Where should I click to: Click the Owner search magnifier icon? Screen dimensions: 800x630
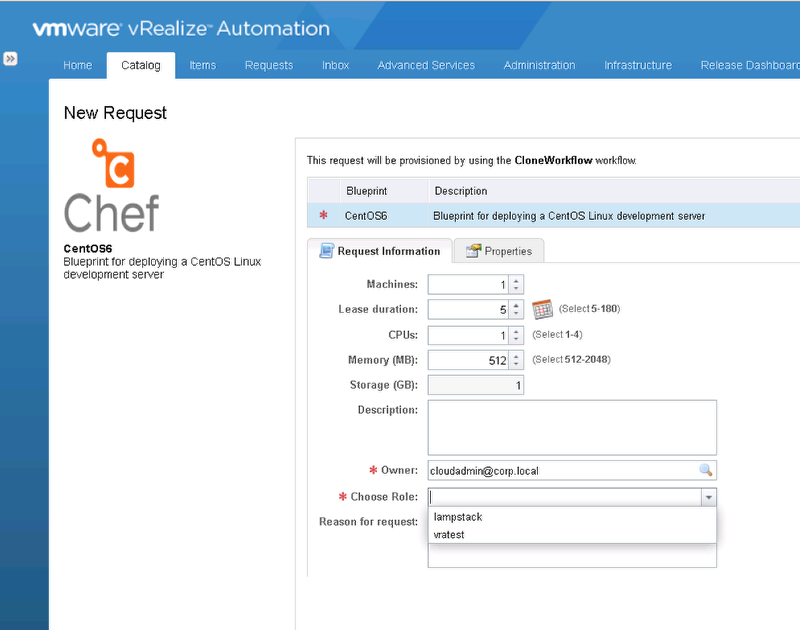705,470
